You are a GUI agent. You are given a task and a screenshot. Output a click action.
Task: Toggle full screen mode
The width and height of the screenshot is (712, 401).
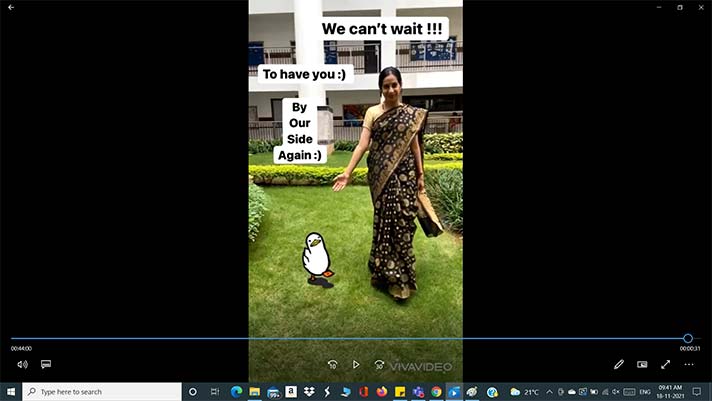665,365
